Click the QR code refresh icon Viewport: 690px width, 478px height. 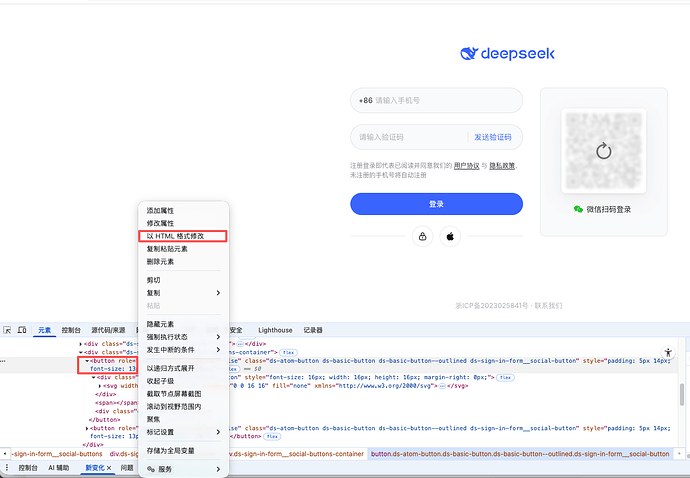point(602,151)
